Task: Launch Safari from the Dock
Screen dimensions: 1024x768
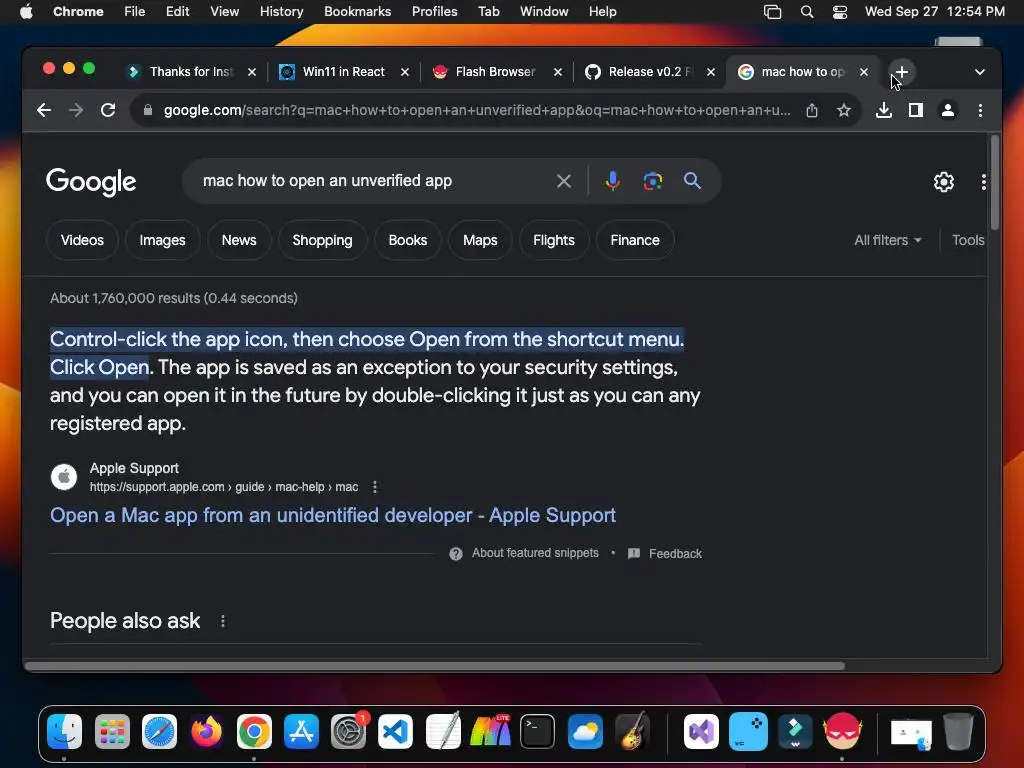Action: (159, 731)
